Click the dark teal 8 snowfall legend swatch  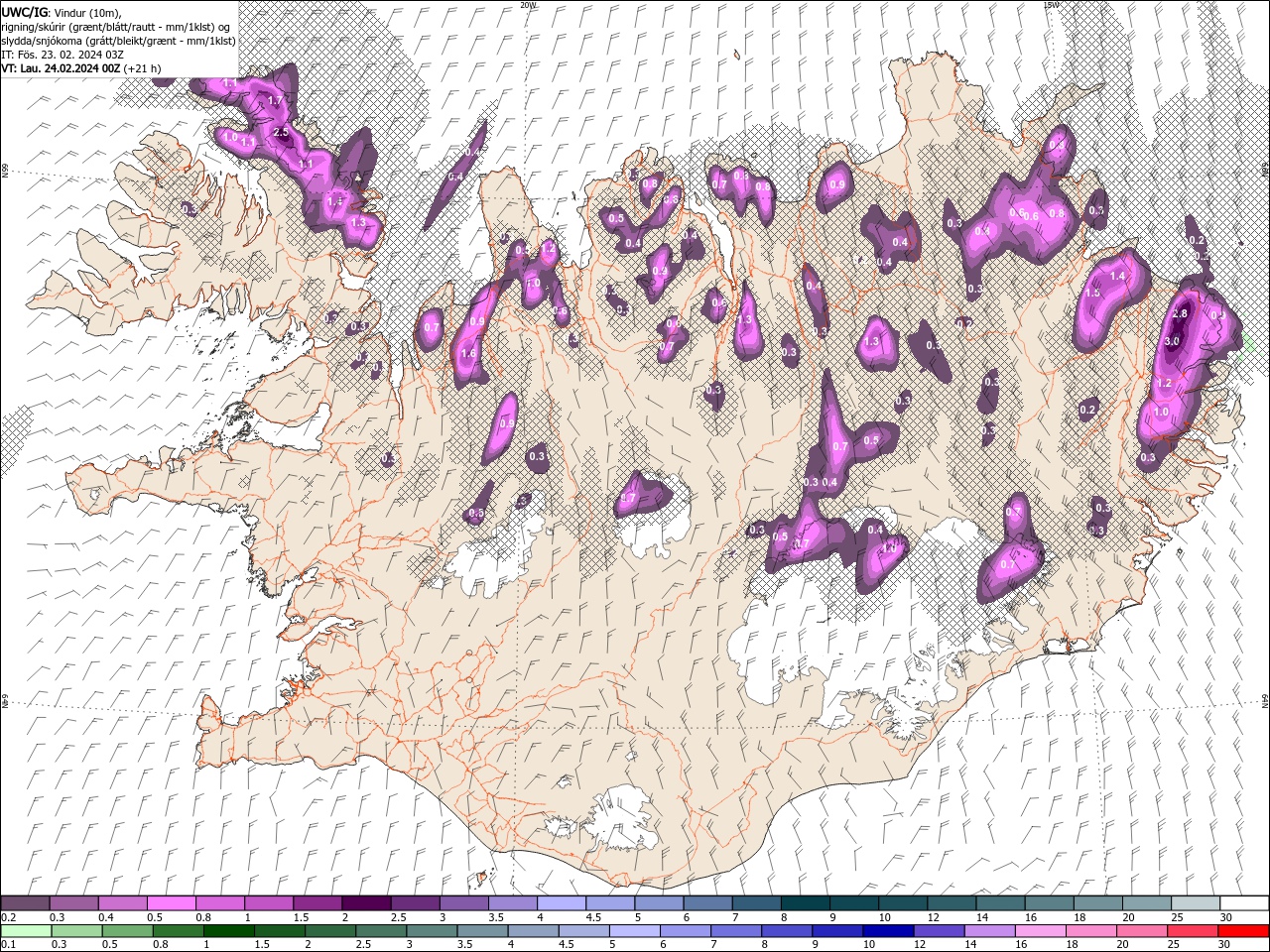806,904
